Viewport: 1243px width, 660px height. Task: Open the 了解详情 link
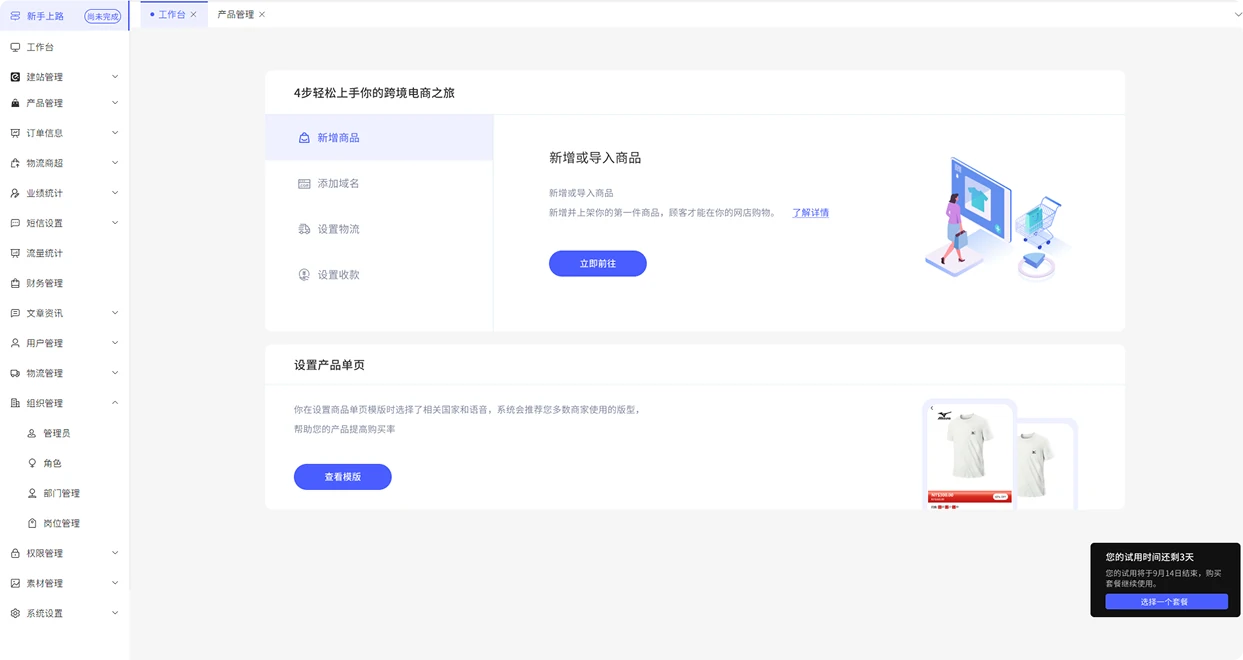coord(810,213)
